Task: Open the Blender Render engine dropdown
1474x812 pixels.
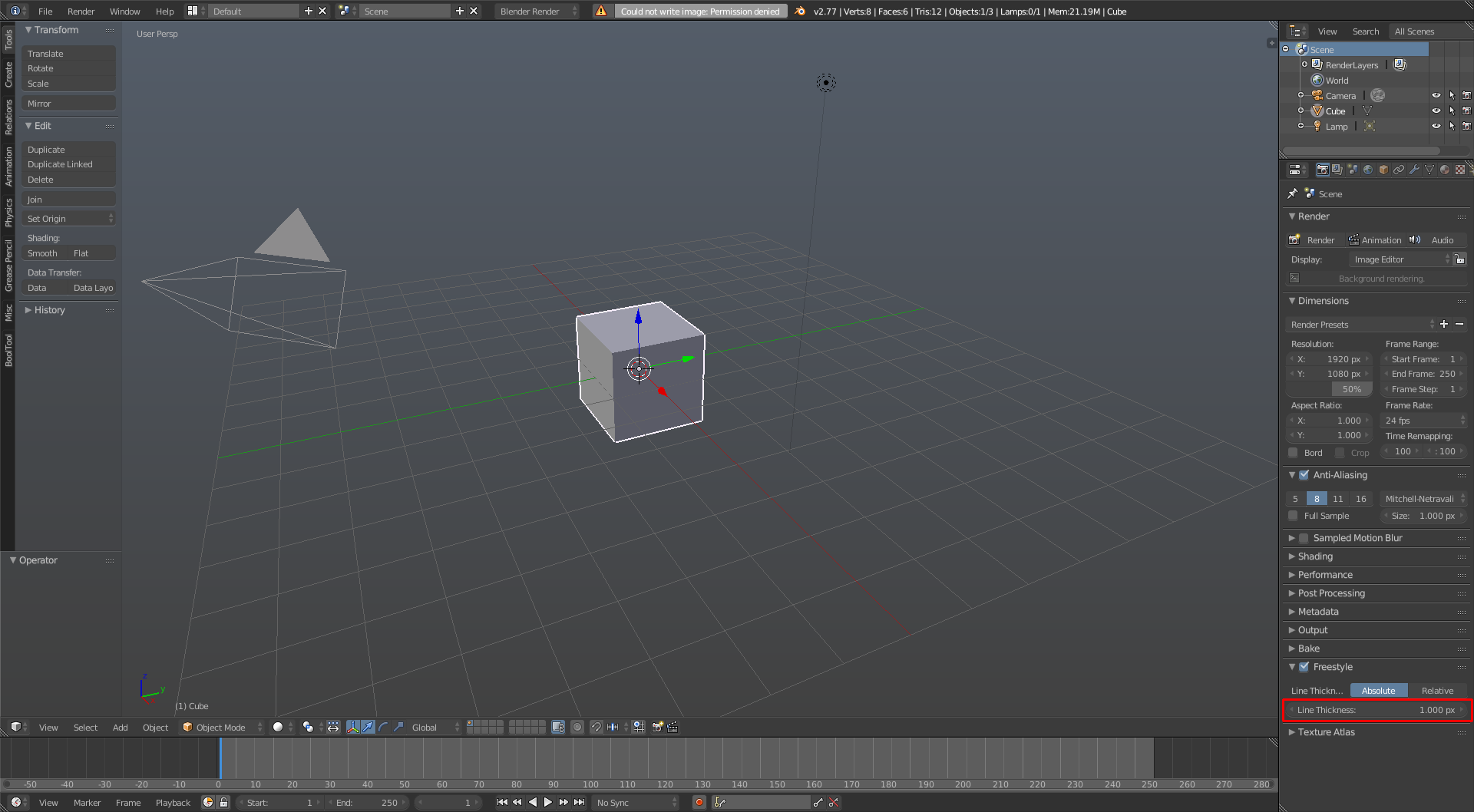Action: (x=537, y=11)
